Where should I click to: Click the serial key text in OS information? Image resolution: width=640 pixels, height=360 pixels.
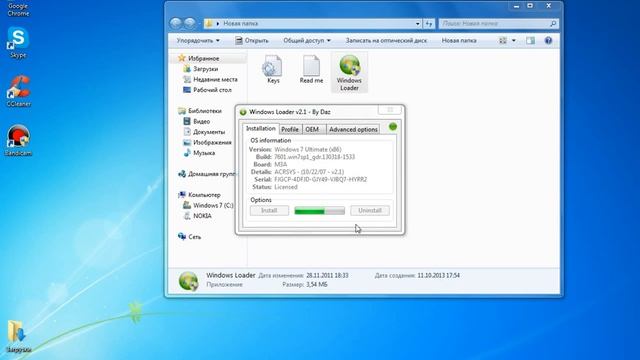(x=320, y=179)
